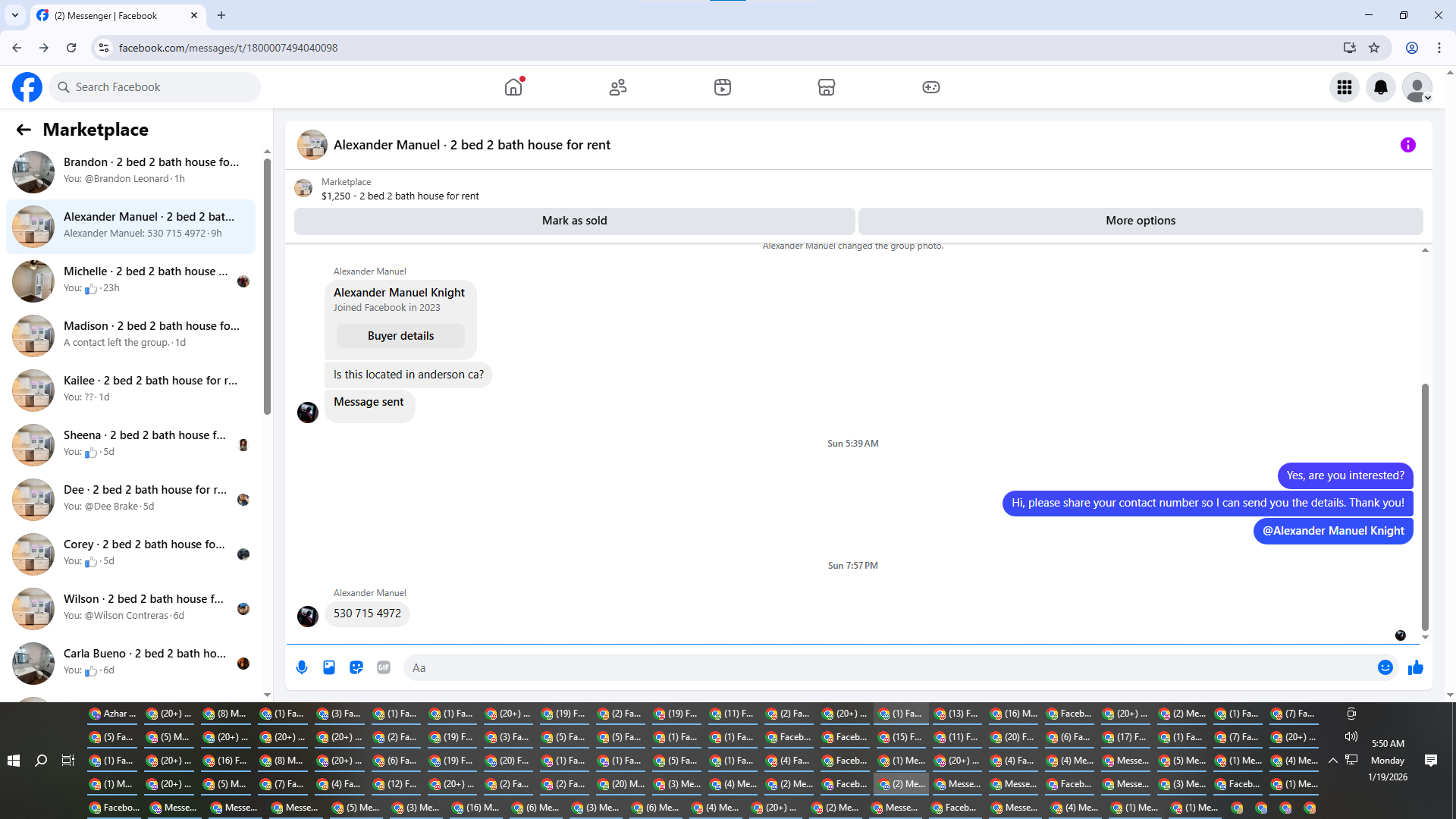
Task: Open the sticker picker icon
Action: pos(356,667)
